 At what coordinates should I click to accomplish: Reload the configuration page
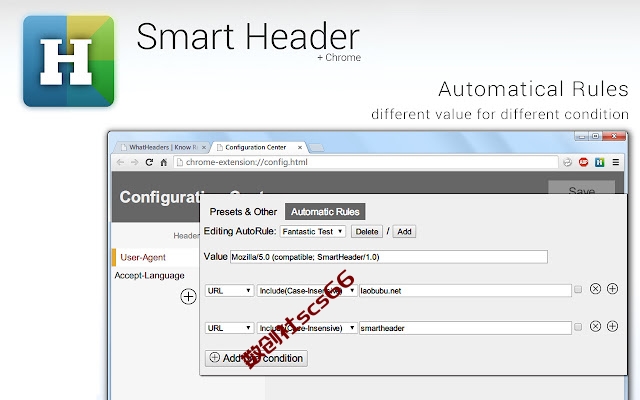(x=149, y=162)
